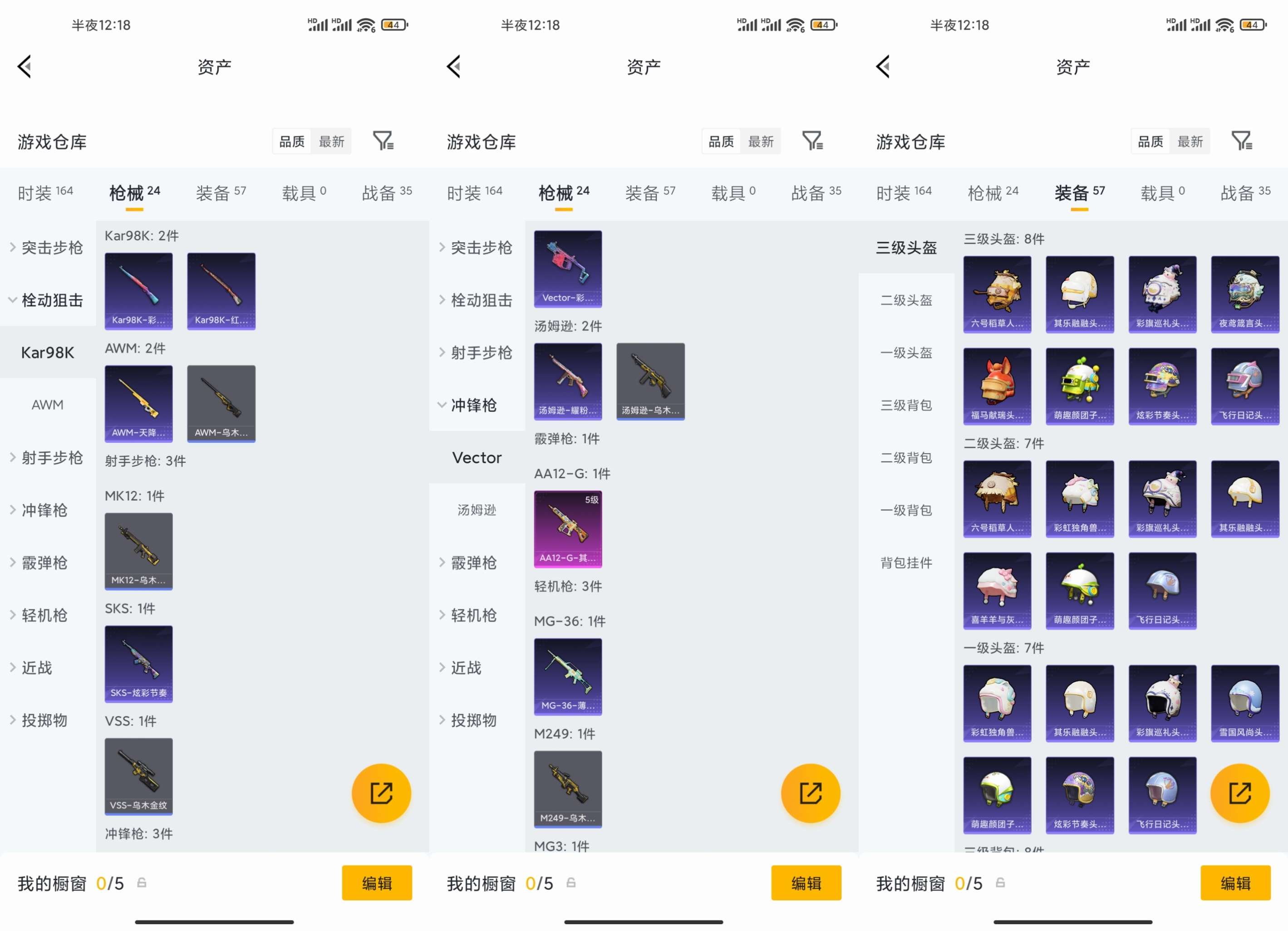The width and height of the screenshot is (1288, 931).
Task: Go back using the arrow on the Kar98K screen
Action: pos(25,66)
